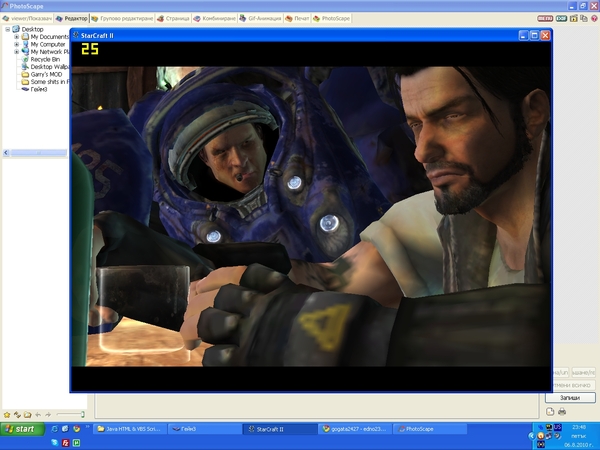This screenshot has width=600, height=450.
Task: Click the copy pages icon in PhotoScape toolbar
Action: coord(584,18)
